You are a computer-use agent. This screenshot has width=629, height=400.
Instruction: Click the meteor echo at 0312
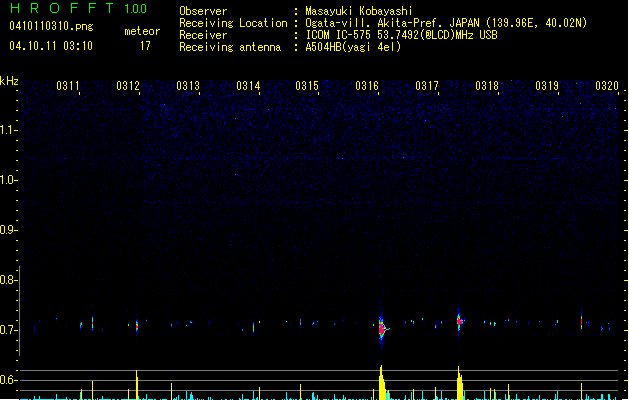click(x=137, y=326)
